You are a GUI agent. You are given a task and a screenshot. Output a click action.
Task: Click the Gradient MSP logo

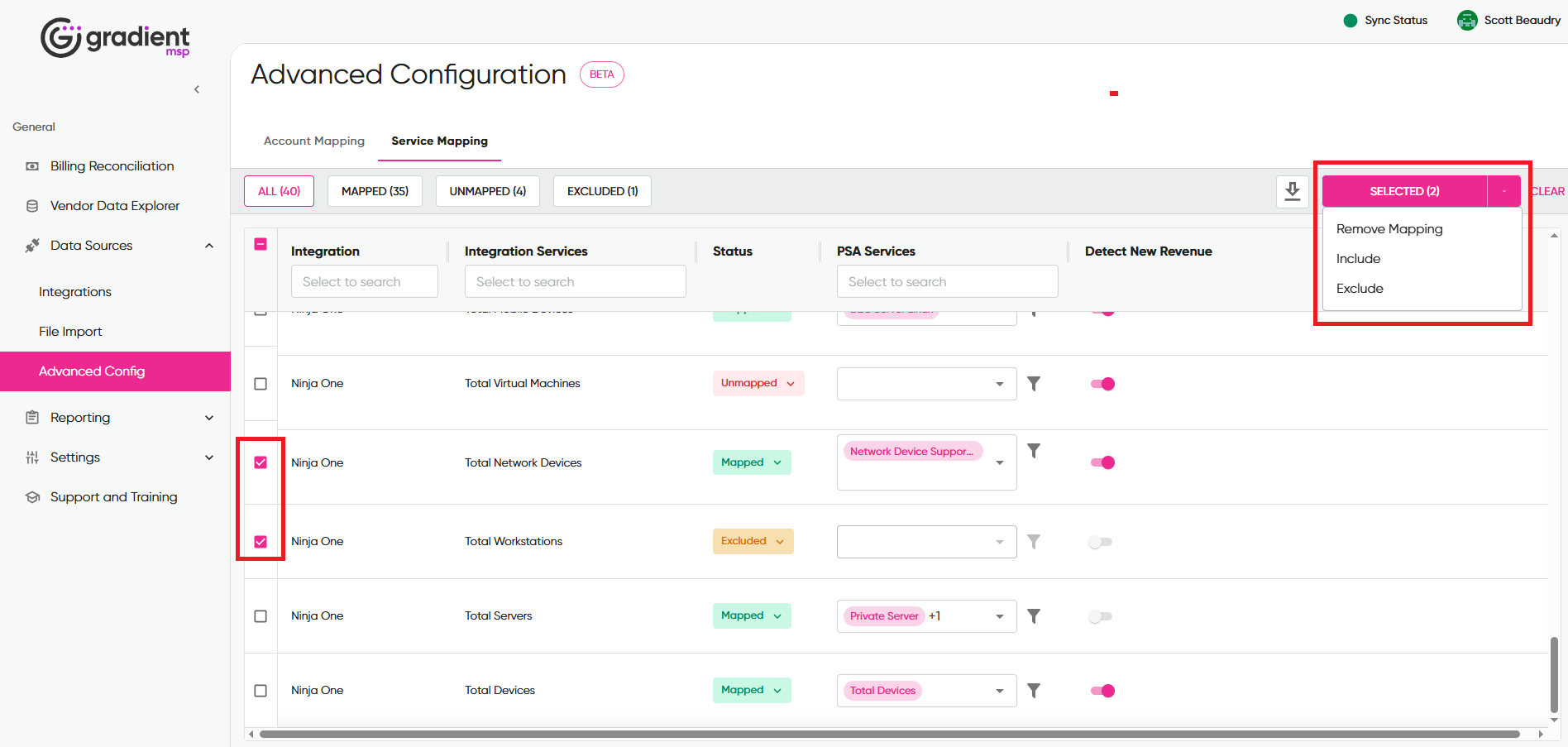[115, 38]
